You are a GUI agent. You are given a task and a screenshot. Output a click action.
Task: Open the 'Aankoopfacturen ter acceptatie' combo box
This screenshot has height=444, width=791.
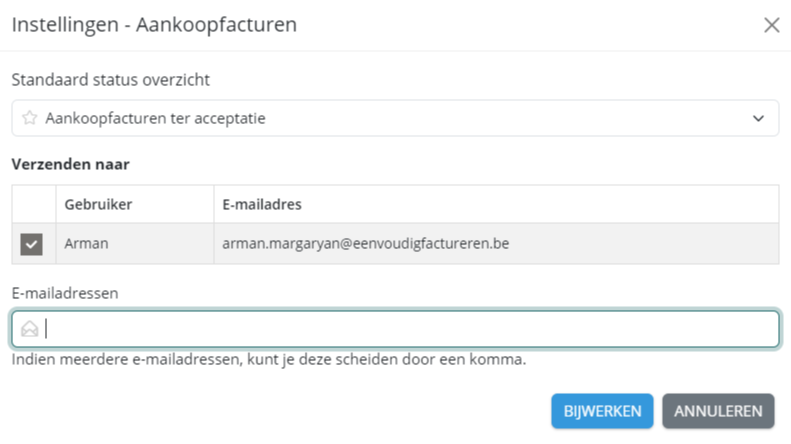tap(395, 118)
